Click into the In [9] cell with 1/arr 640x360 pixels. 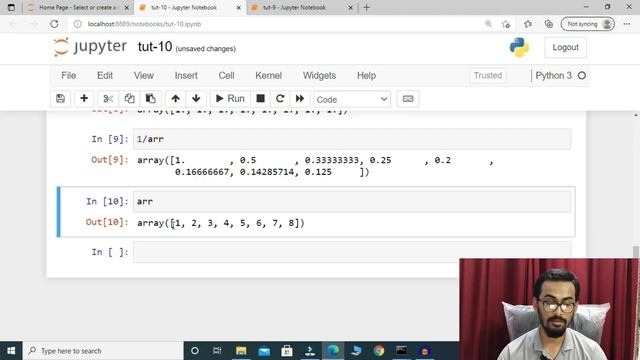pyautogui.click(x=352, y=139)
